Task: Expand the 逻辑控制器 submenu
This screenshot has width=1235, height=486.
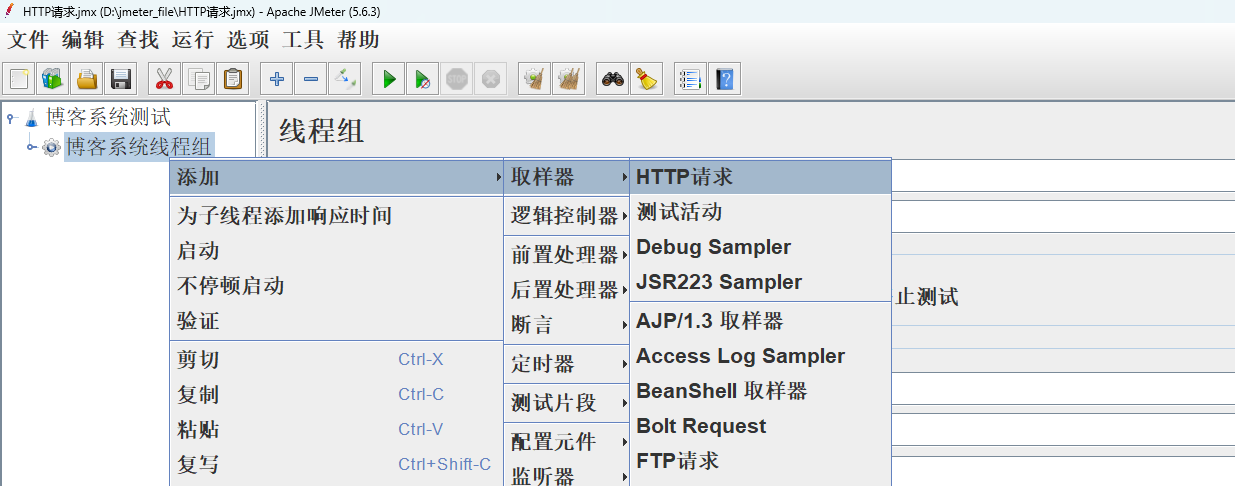Action: [x=566, y=216]
